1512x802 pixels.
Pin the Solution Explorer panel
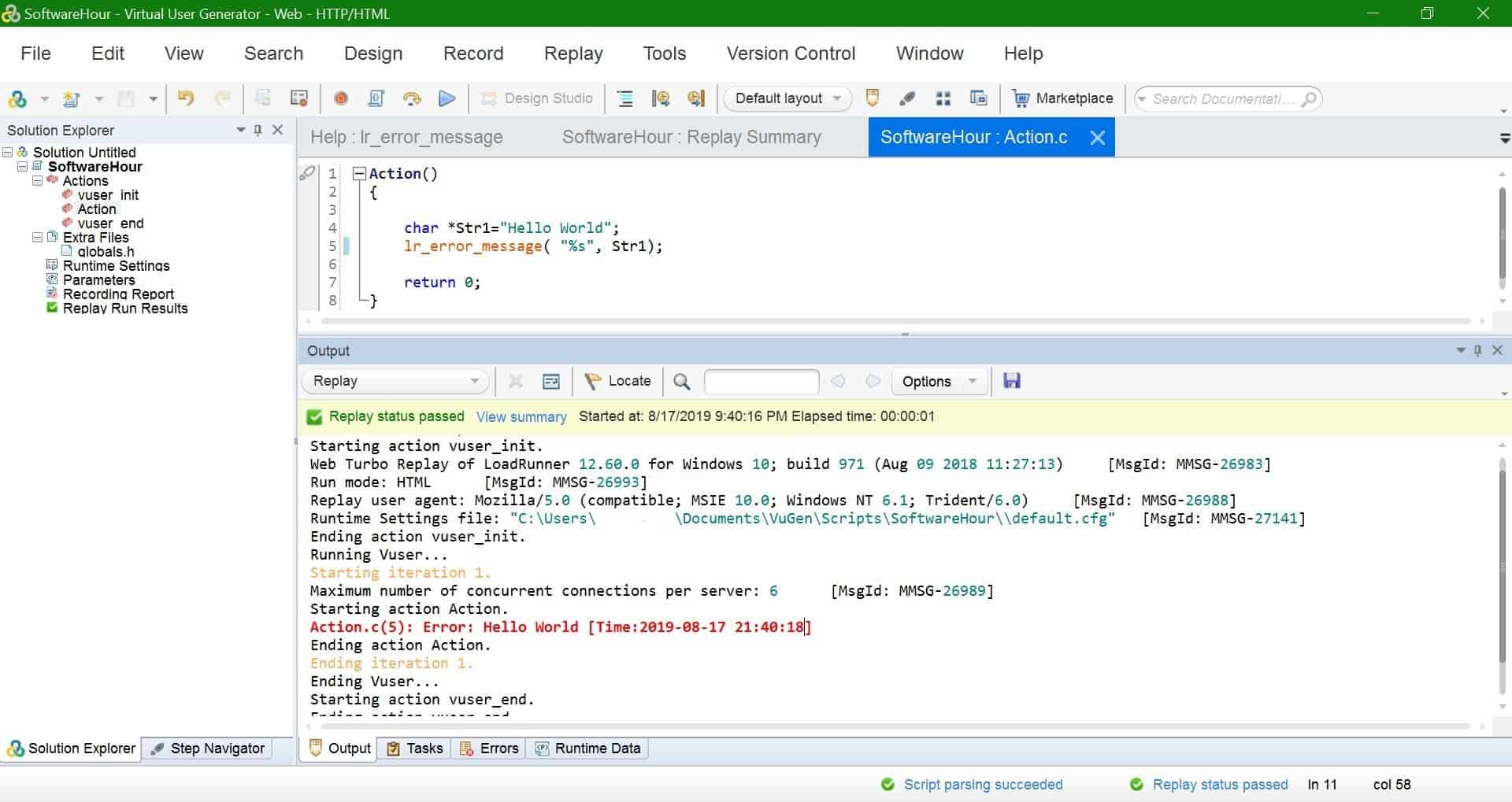(258, 130)
